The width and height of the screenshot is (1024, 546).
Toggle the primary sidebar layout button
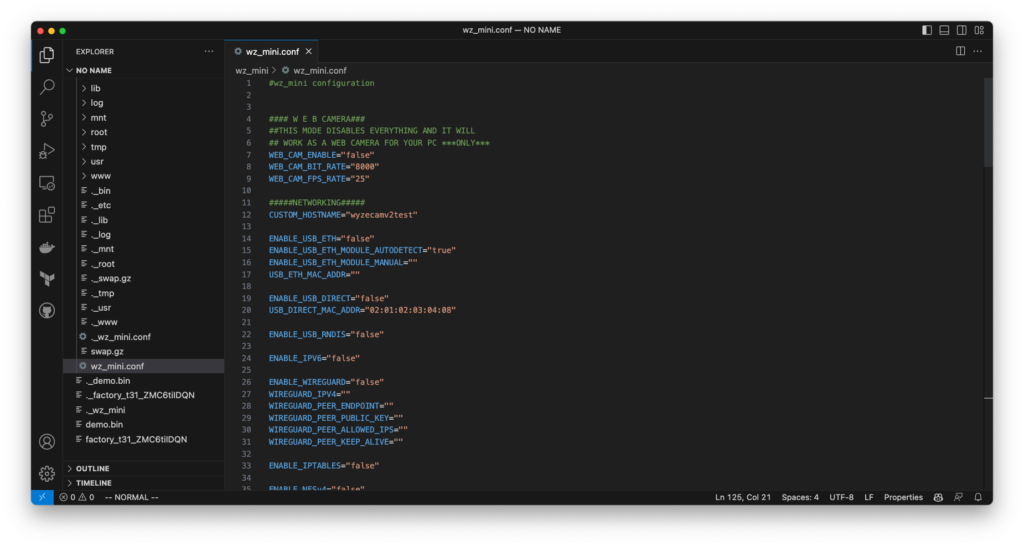927,30
